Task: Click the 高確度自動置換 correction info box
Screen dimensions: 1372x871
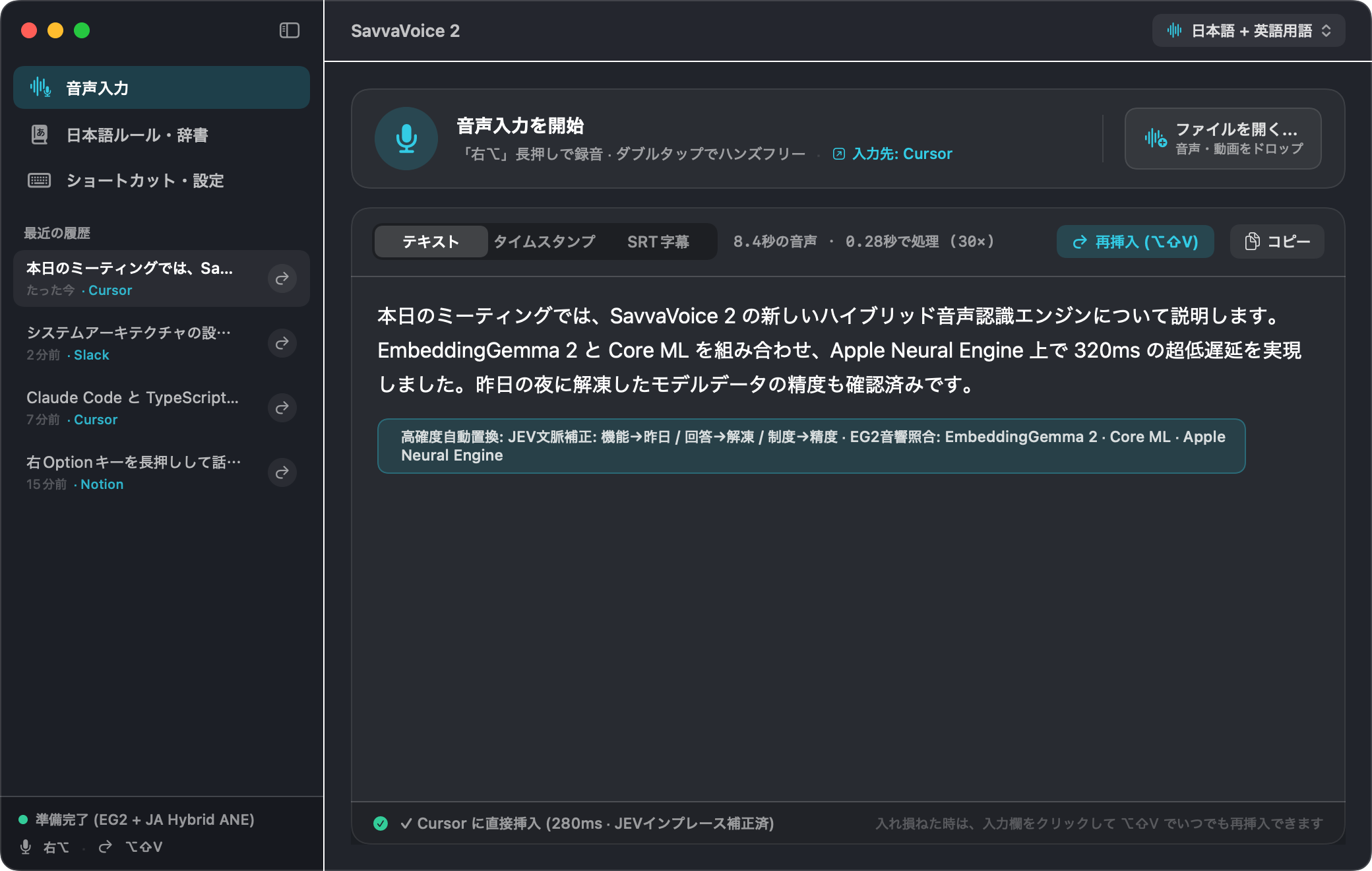Action: [x=811, y=446]
